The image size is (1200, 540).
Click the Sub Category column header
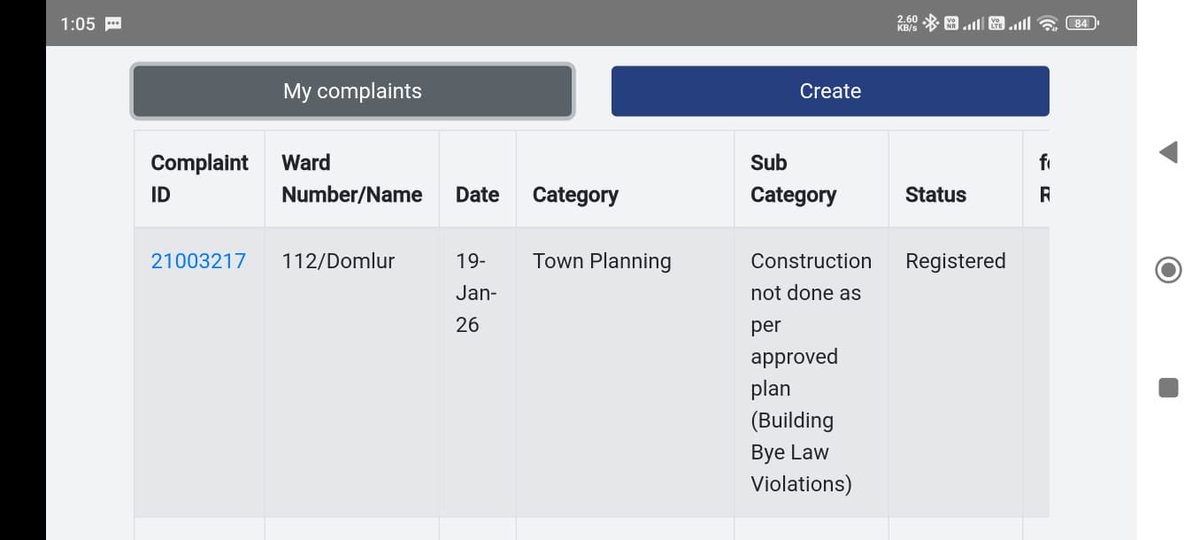click(x=811, y=179)
